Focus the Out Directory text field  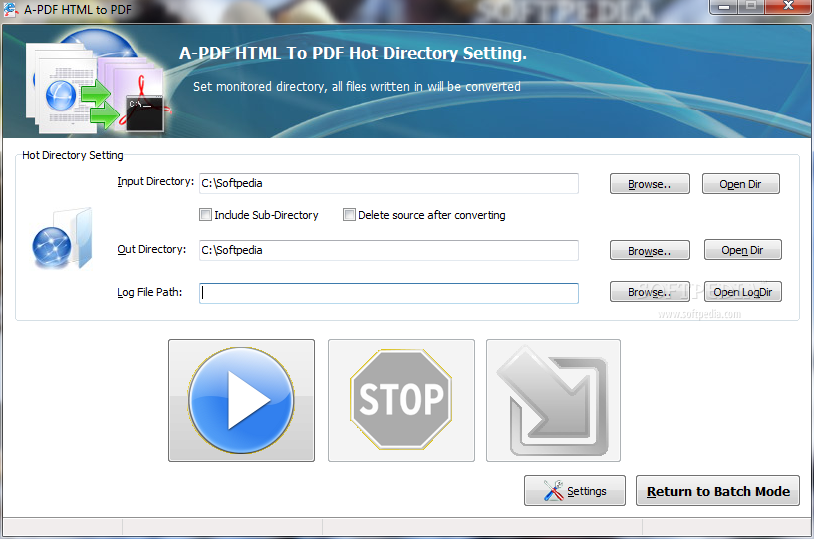click(389, 250)
